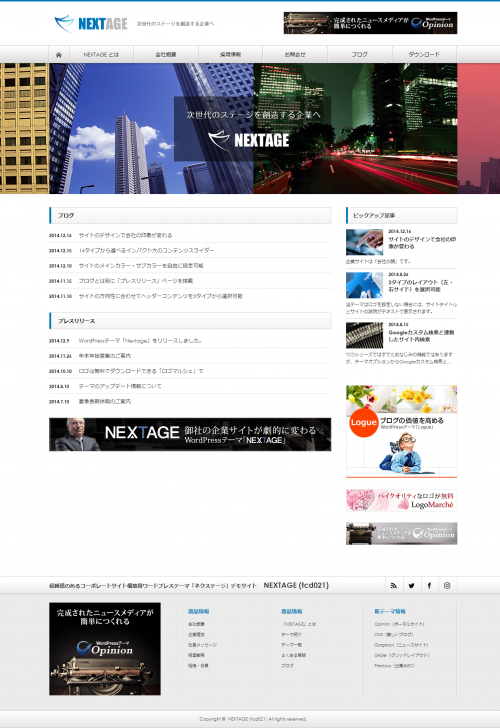Open the NEXTAGEとは menu item

click(x=101, y=55)
